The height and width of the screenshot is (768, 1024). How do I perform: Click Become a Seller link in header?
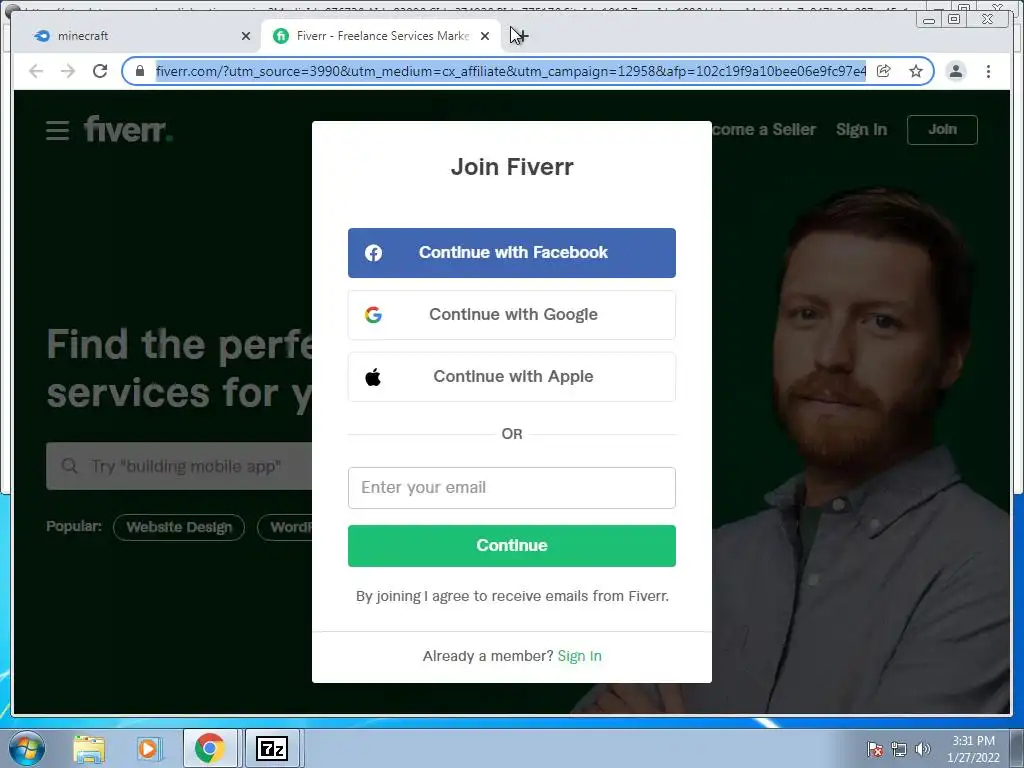click(764, 129)
